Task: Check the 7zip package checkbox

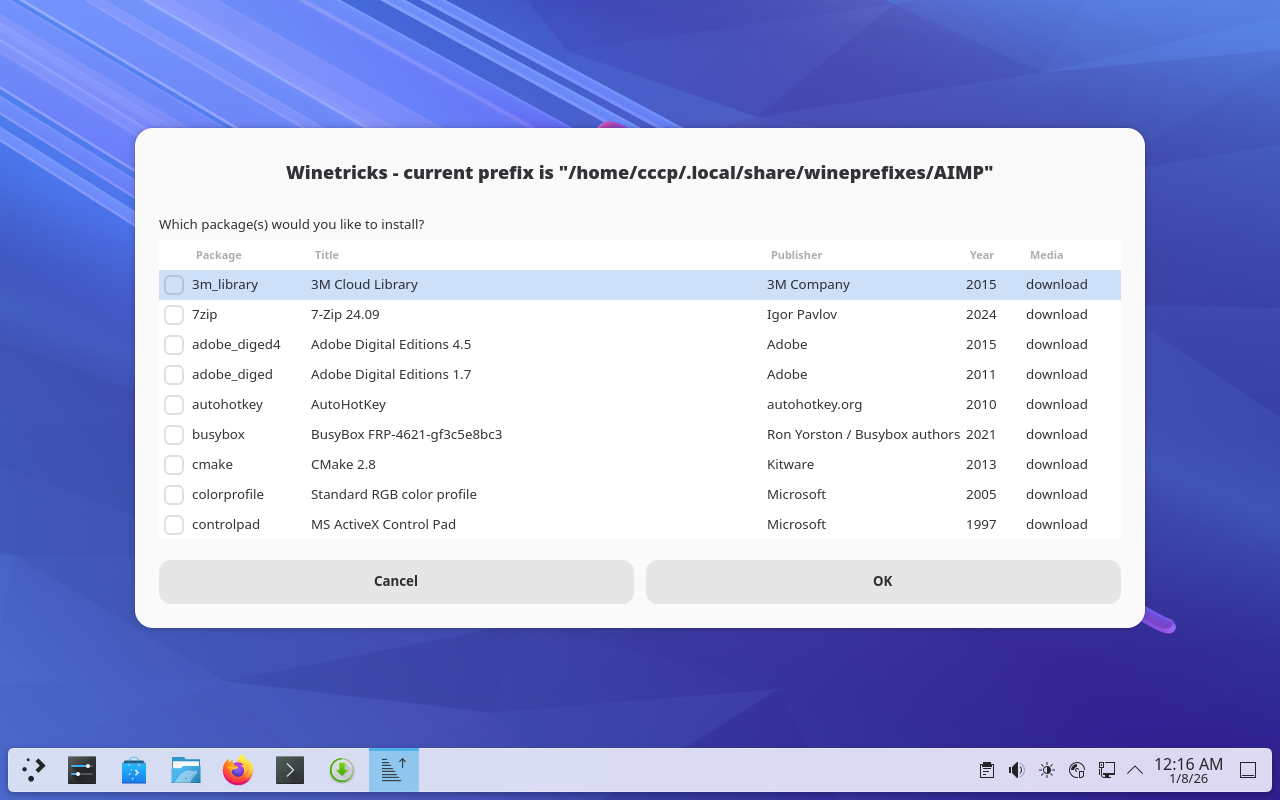Action: pyautogui.click(x=174, y=315)
